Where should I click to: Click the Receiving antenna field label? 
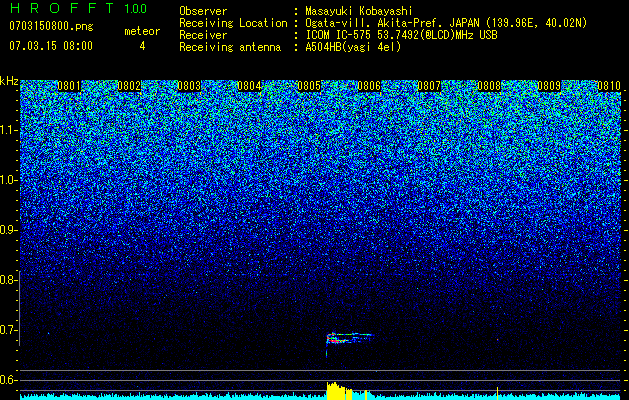[230, 47]
